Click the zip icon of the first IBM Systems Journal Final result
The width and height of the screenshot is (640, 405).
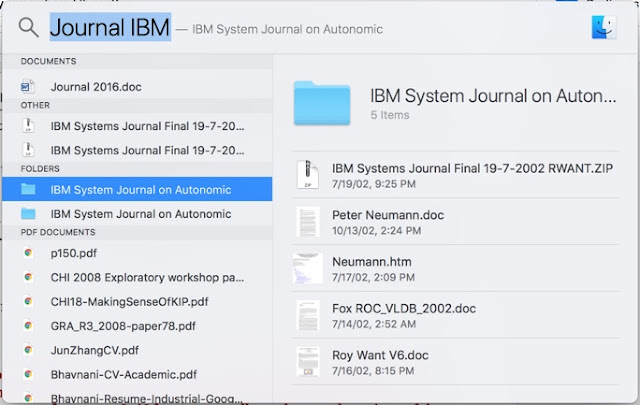28,126
